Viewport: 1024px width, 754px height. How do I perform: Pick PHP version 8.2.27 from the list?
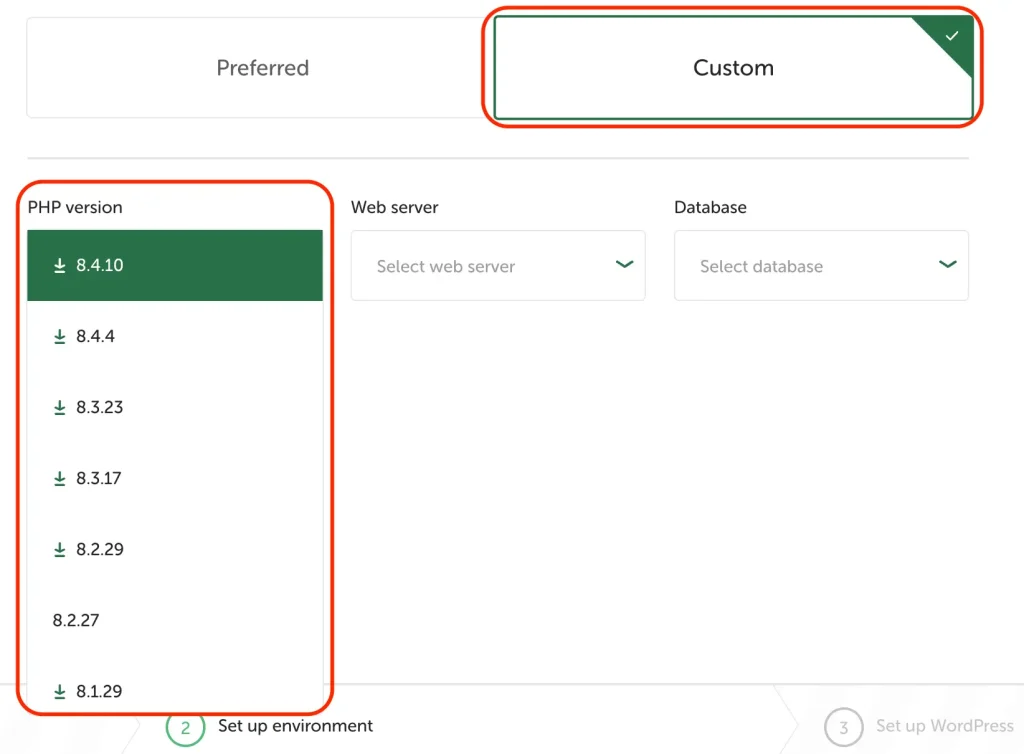pos(76,621)
